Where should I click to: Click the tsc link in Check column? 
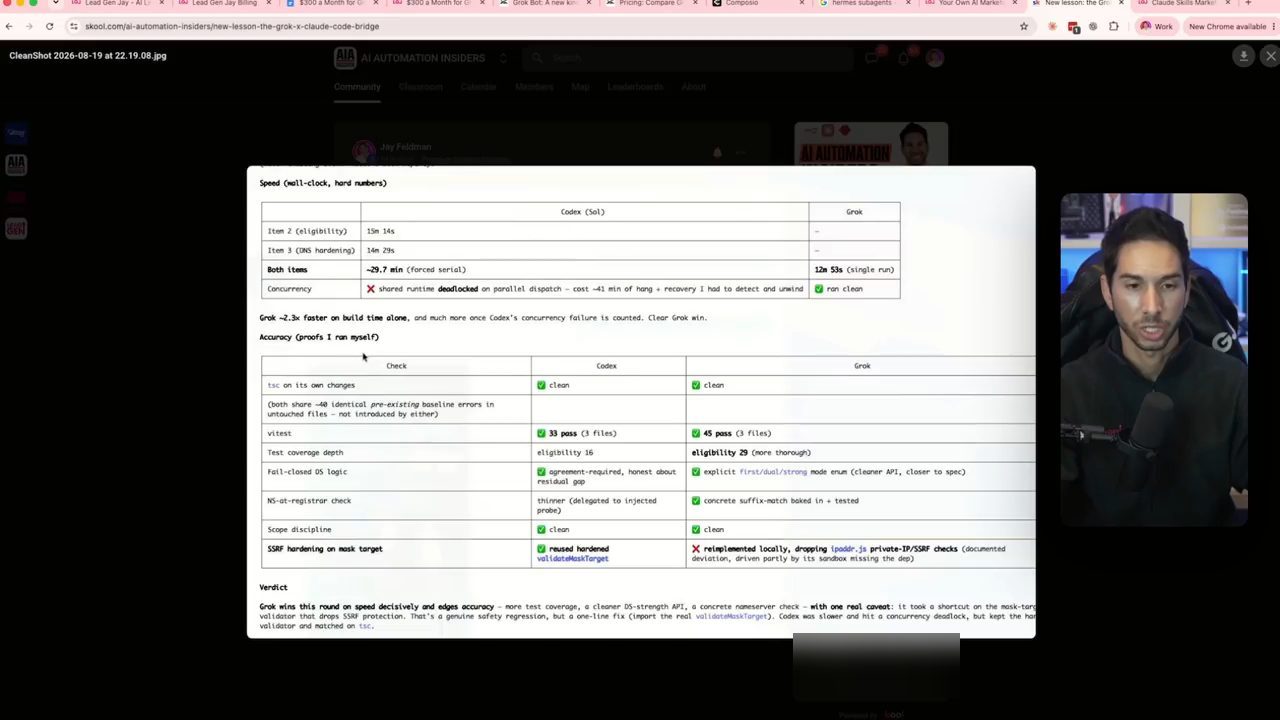tap(273, 385)
